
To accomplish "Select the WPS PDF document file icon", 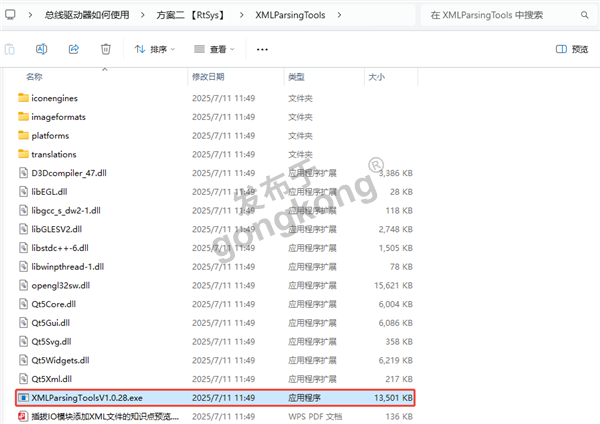I will (x=23, y=416).
